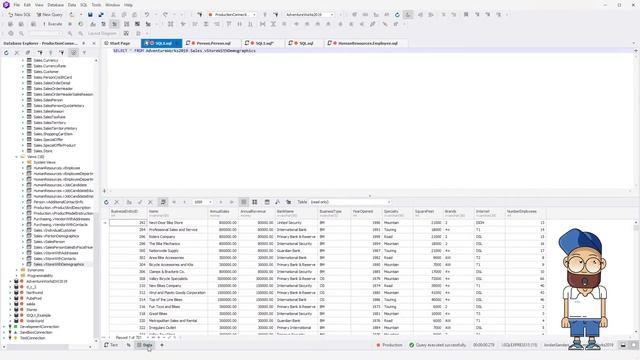Click the cancel X icon in grid toolbar
The width and height of the screenshot is (640, 360).
117,202
